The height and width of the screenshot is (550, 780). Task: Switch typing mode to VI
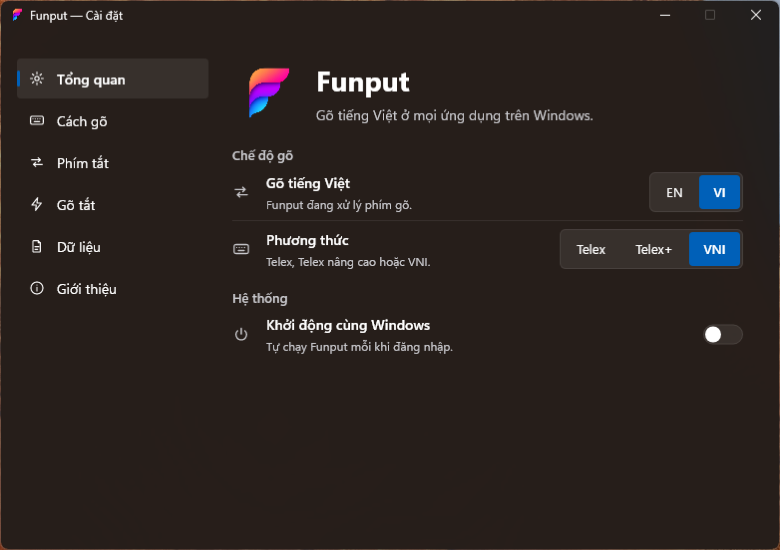click(x=719, y=192)
